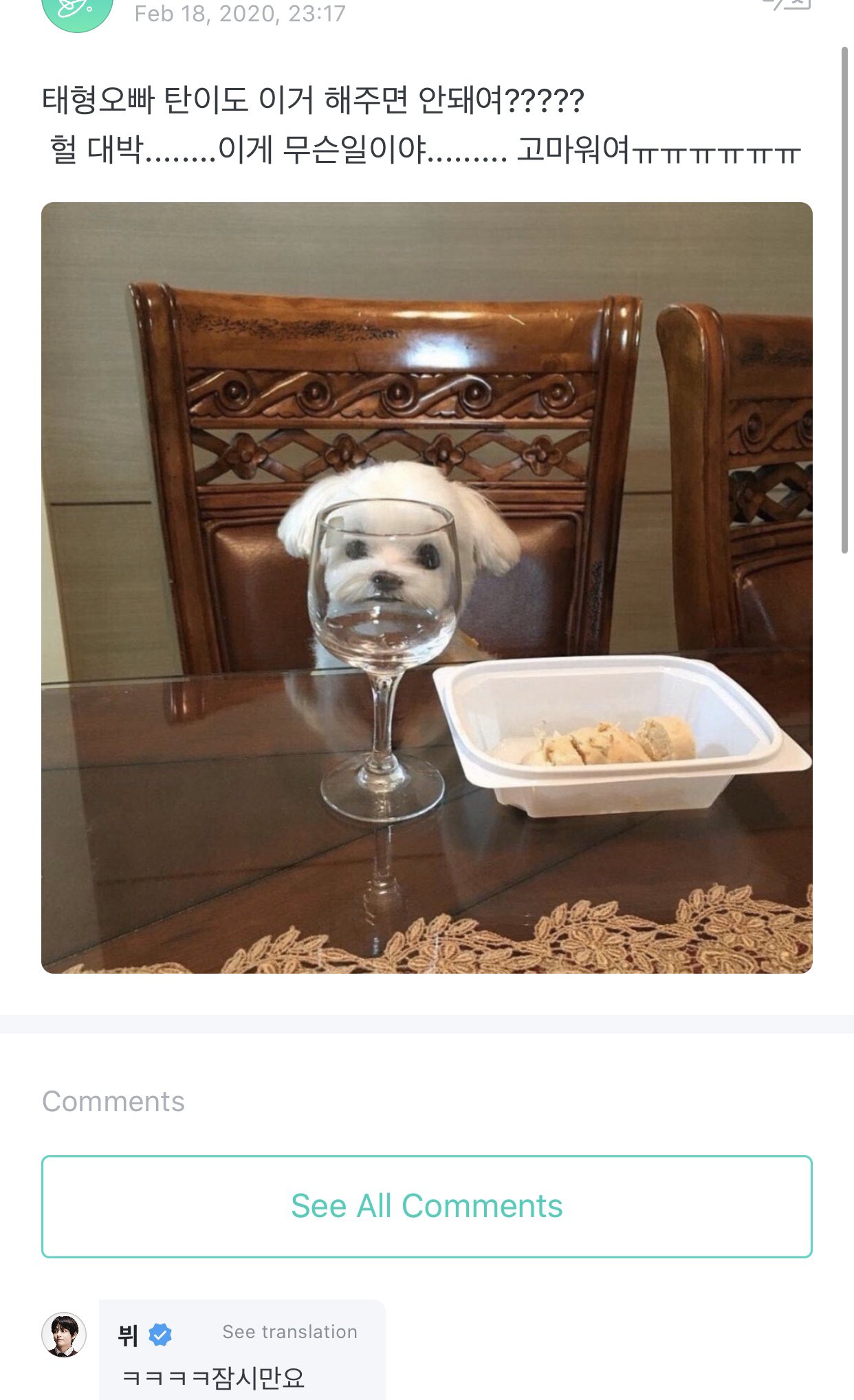The image size is (854, 1400).
Task: Tap the grey comment bubble background
Action: (x=242, y=1350)
